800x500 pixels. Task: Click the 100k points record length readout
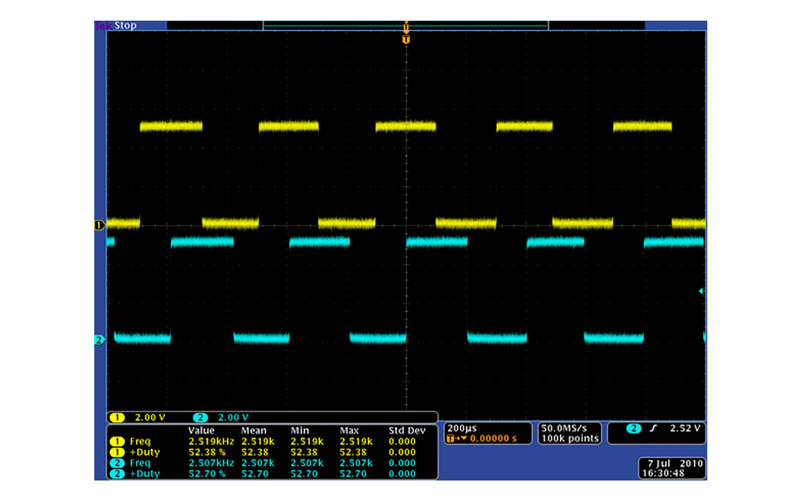[569, 438]
